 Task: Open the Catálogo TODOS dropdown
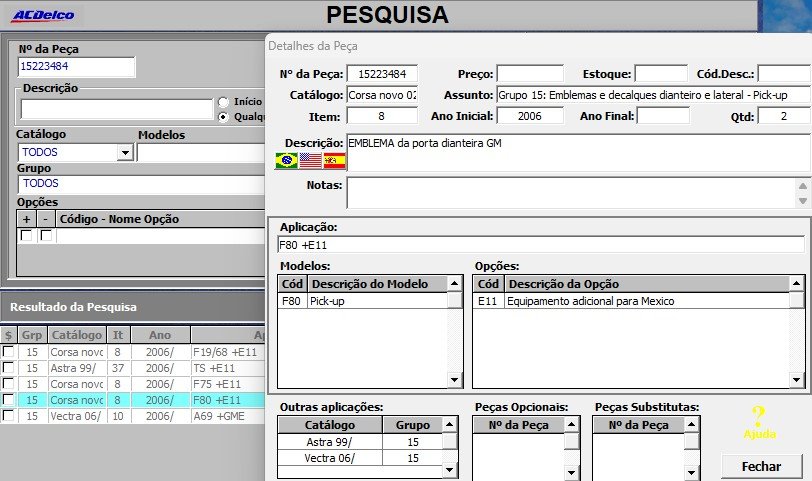point(125,153)
